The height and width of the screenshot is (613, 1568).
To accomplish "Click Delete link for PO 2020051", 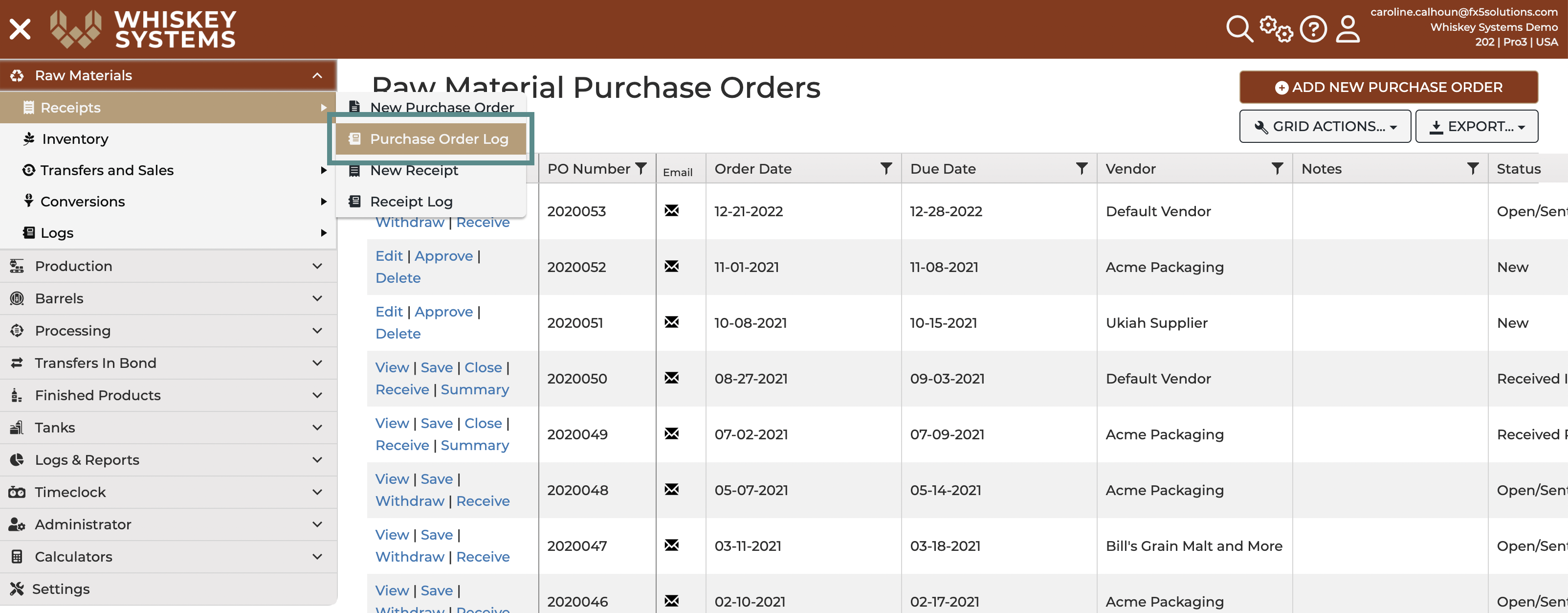I will tap(398, 333).
